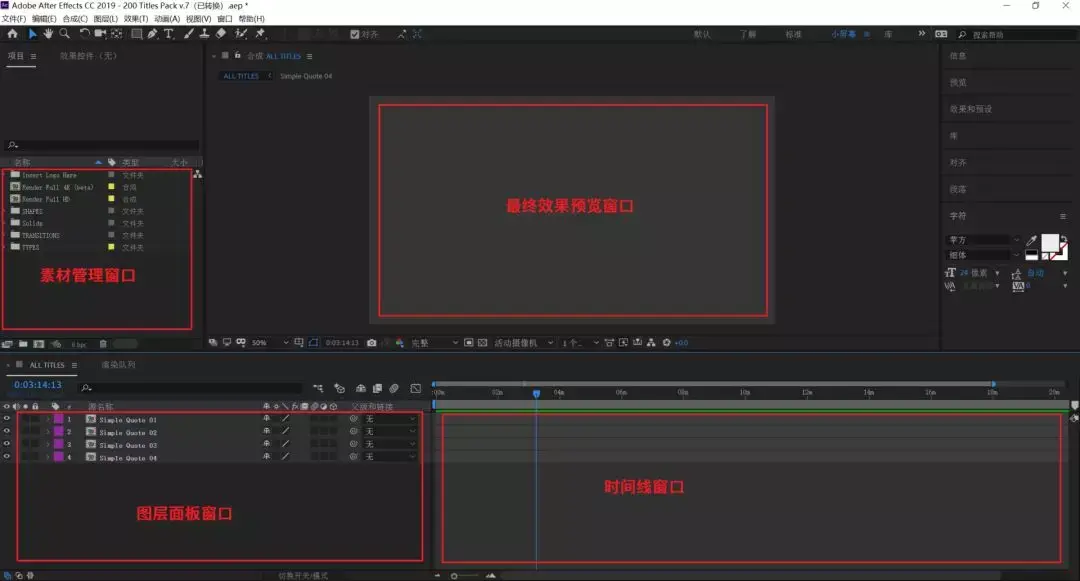This screenshot has height=581, width=1080.
Task: Hide the Simple Quote 01 layer
Action: 7,419
